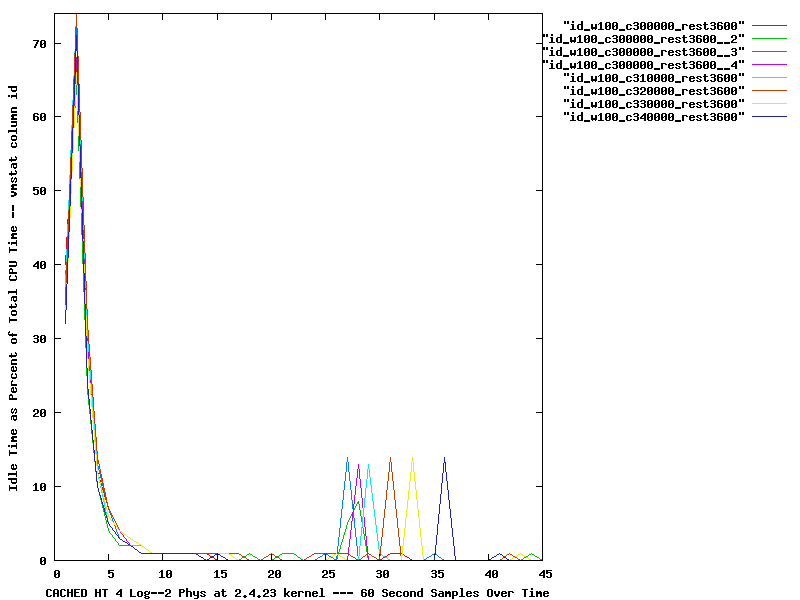Click the magenta legend line sample
Viewport: 800px width, 600px height.
pos(769,65)
